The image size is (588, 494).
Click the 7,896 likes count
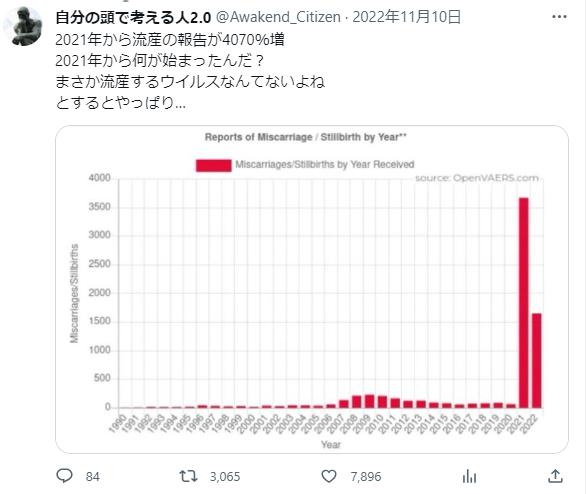point(366,477)
